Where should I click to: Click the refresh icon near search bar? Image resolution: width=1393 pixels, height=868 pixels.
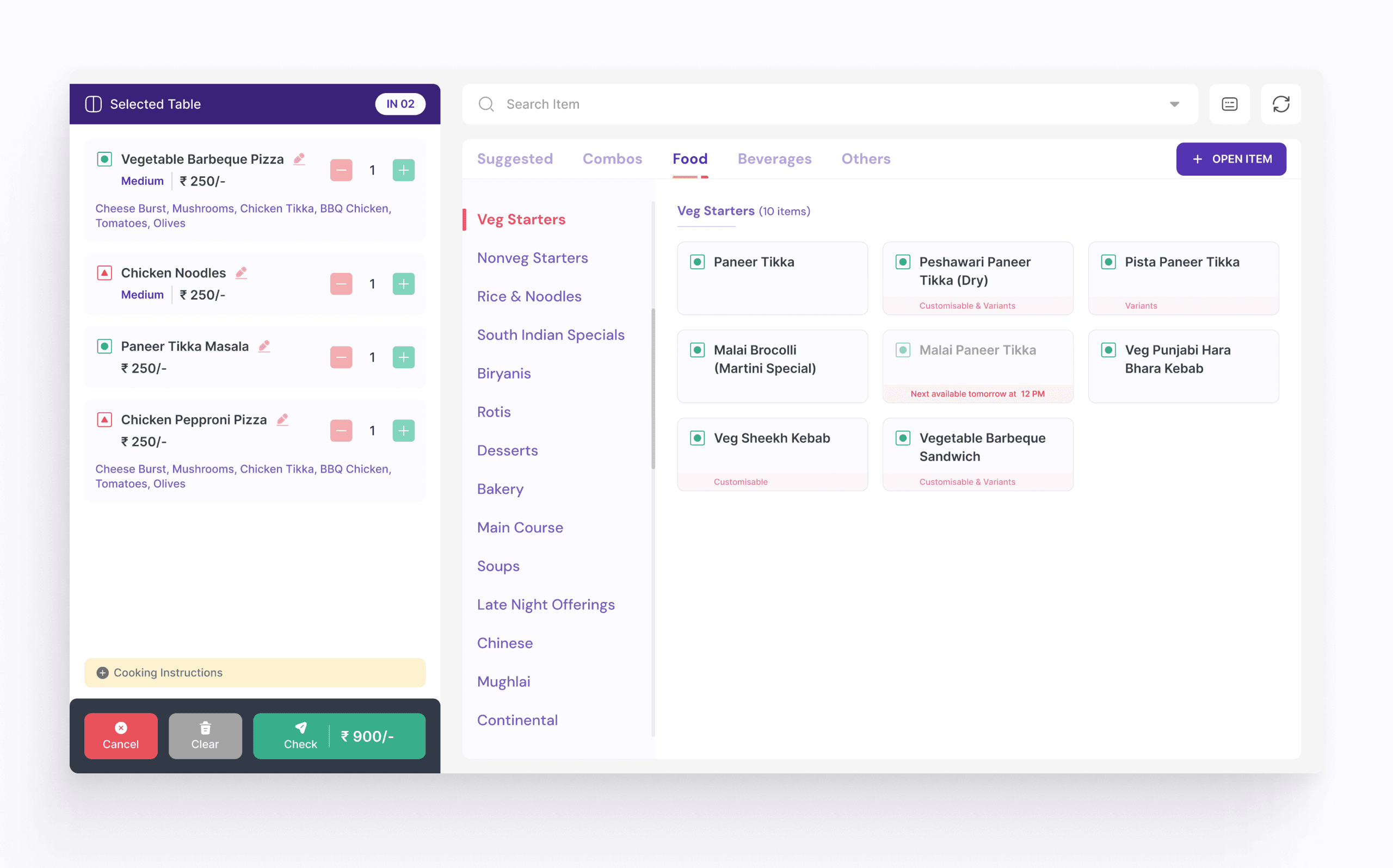pos(1280,104)
